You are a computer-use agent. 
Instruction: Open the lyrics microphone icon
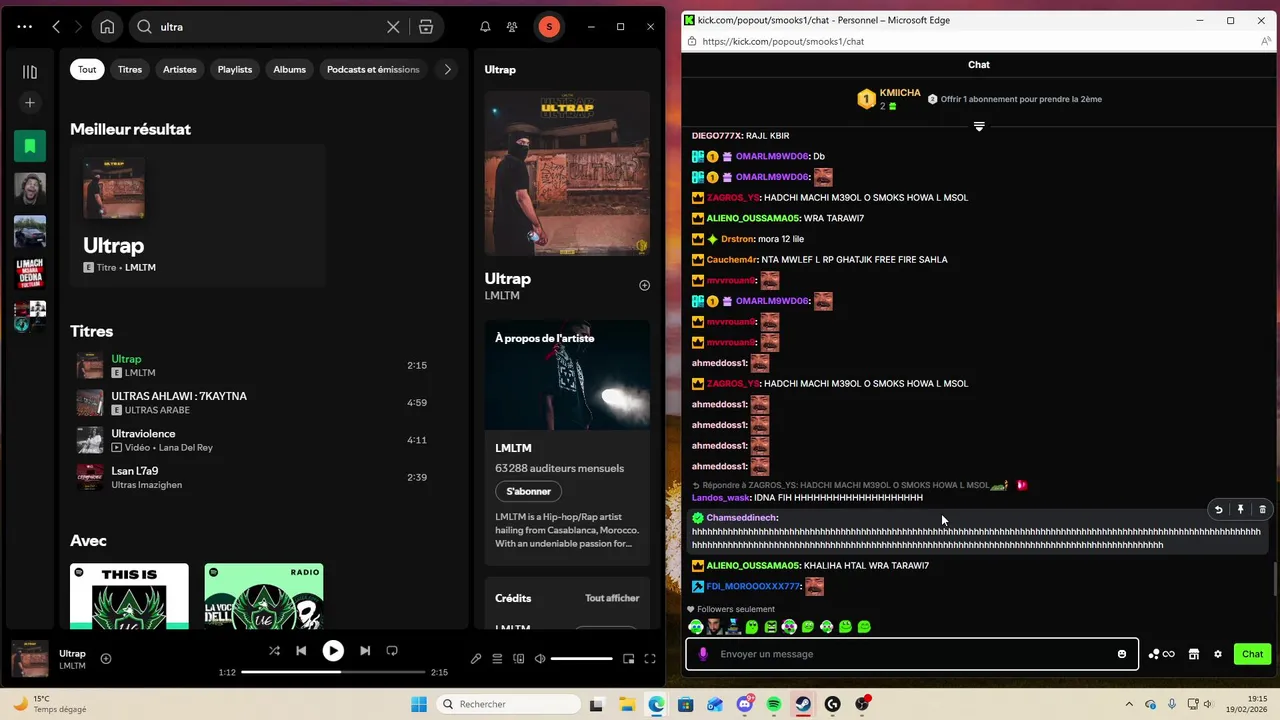click(x=476, y=659)
